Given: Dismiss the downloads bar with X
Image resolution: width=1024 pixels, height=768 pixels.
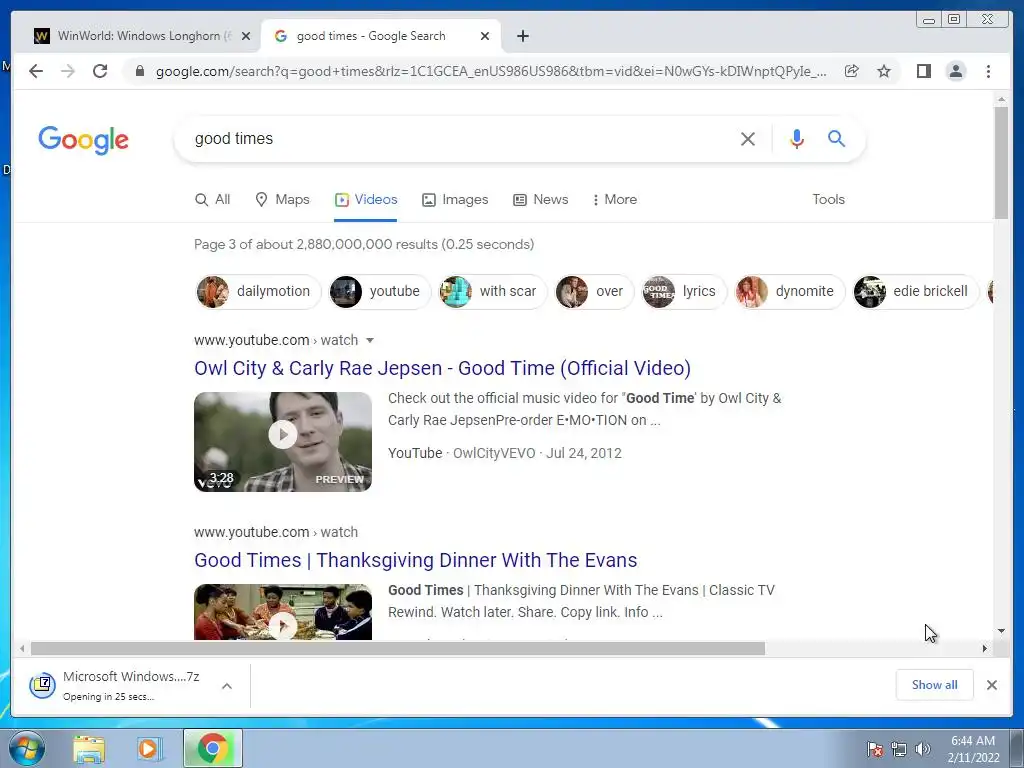Looking at the screenshot, I should pyautogui.click(x=991, y=685).
